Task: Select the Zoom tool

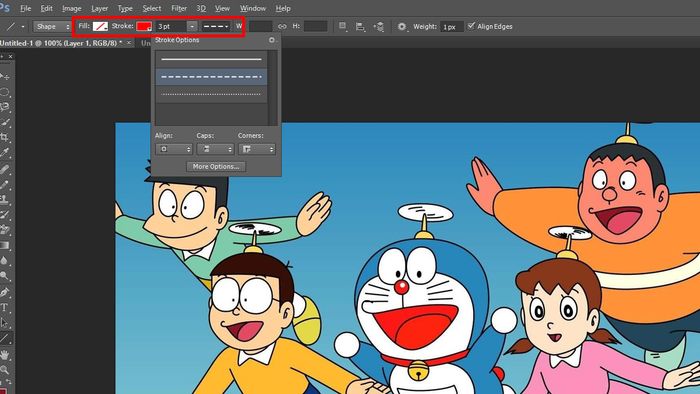Action: click(x=4, y=369)
